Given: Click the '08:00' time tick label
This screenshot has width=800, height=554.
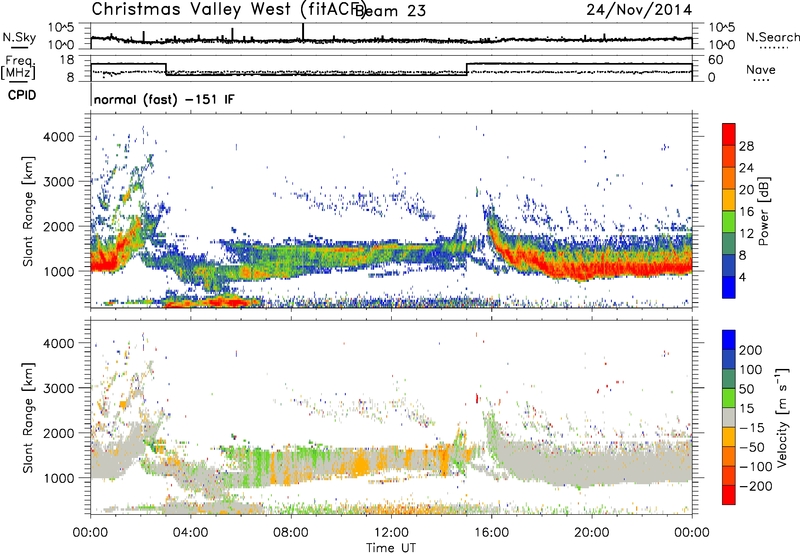Looking at the screenshot, I should click(291, 533).
